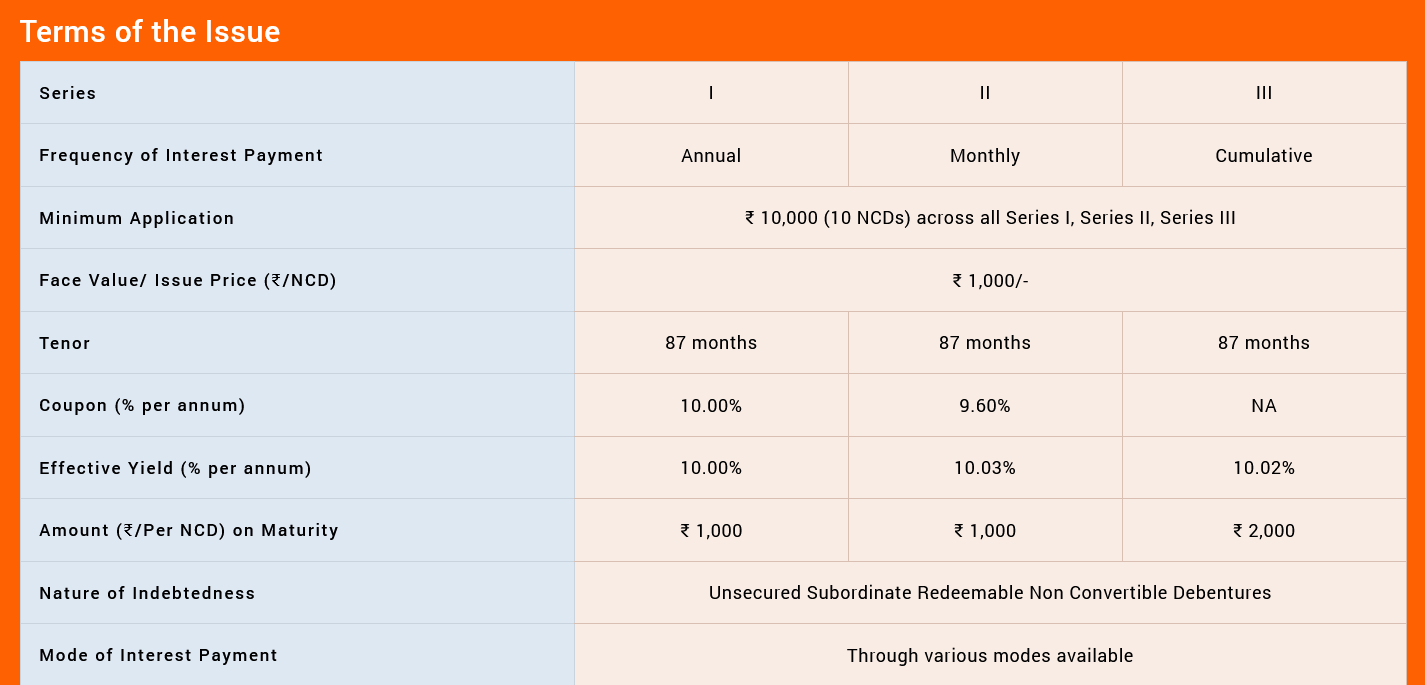Click the Tenor row label
Viewport: 1425px width, 685px height.
coord(65,343)
